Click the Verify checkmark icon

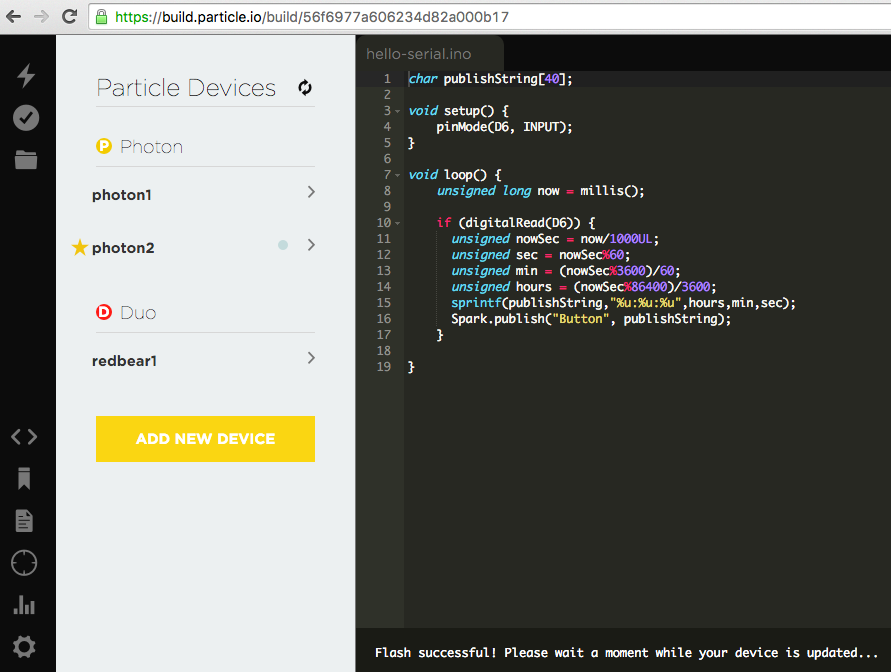tap(26, 118)
